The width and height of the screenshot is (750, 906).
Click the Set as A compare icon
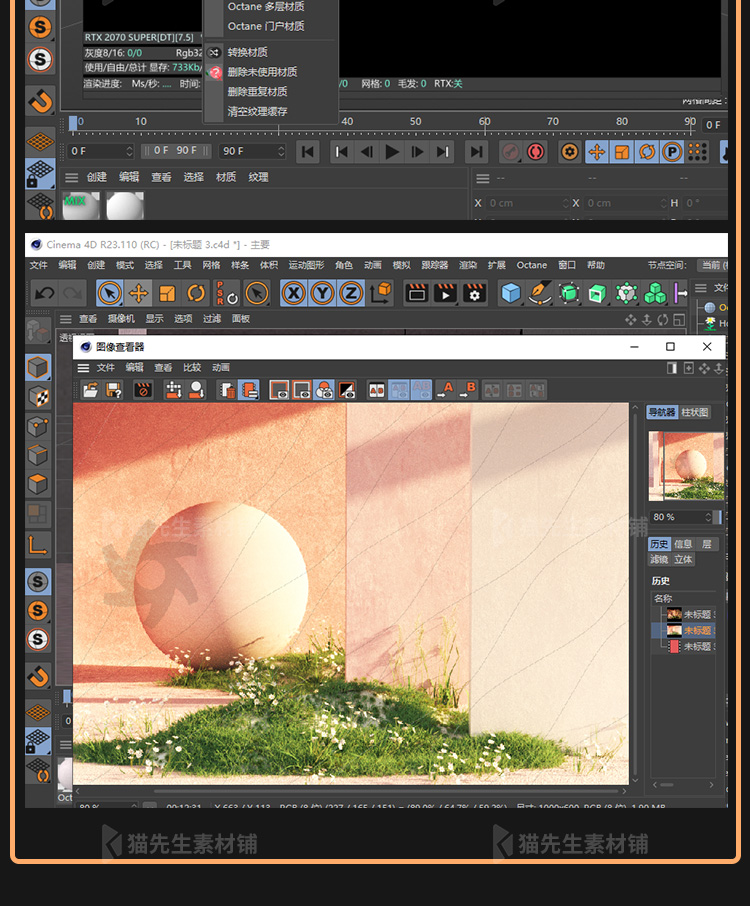click(x=446, y=390)
